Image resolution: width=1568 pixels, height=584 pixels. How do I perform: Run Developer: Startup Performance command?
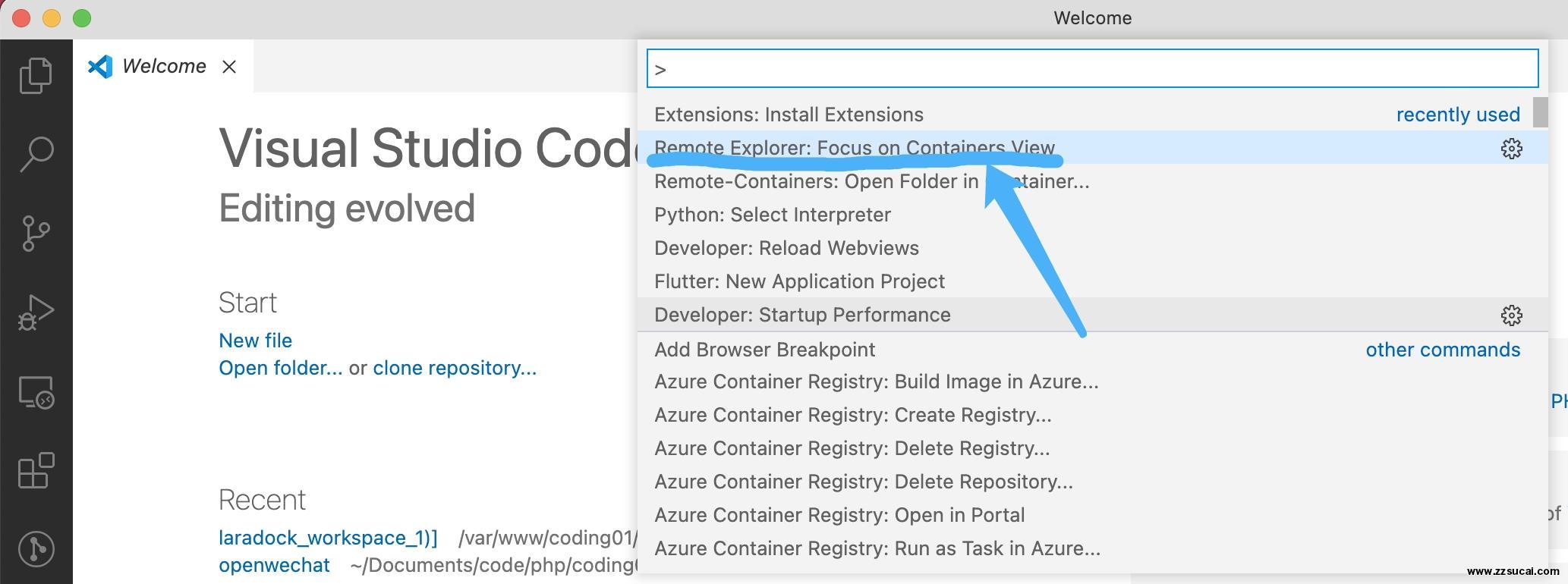[x=1092, y=315]
